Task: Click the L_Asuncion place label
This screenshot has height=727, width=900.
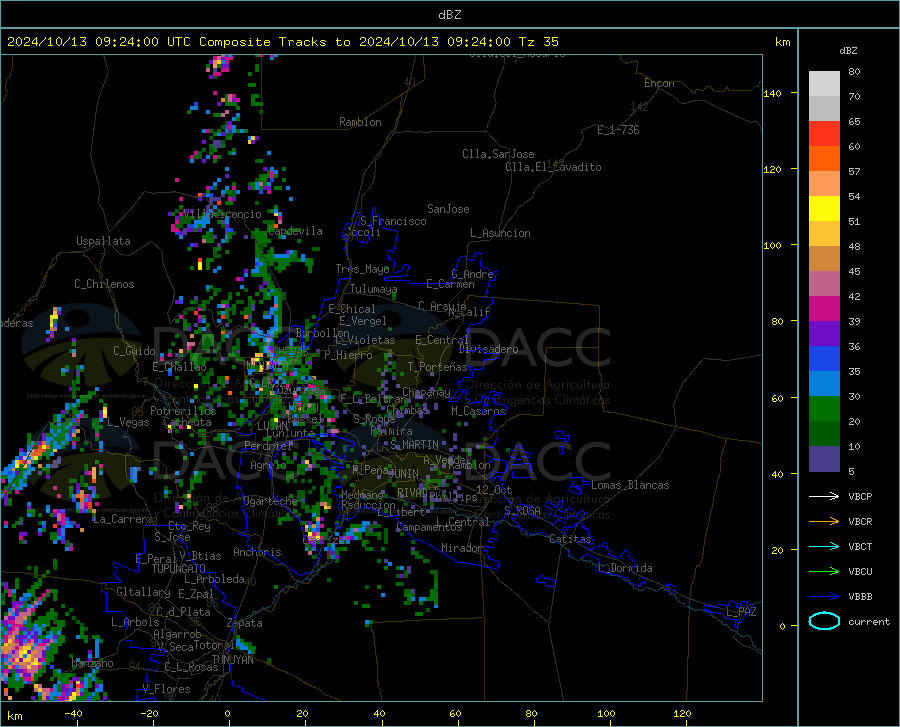Action: click(500, 233)
